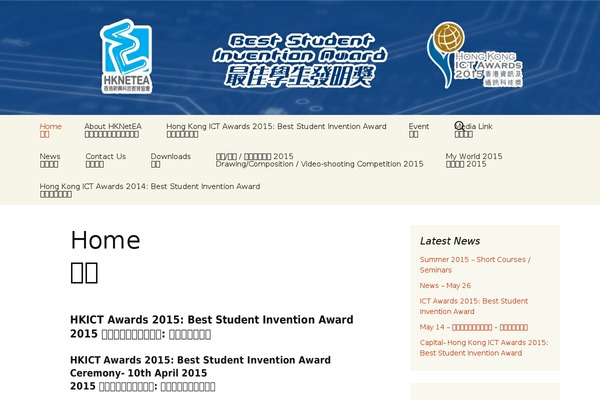Viewport: 600px width, 400px height.
Task: Click the first HKICT Awards 2015 article heading
Action: pos(212,327)
